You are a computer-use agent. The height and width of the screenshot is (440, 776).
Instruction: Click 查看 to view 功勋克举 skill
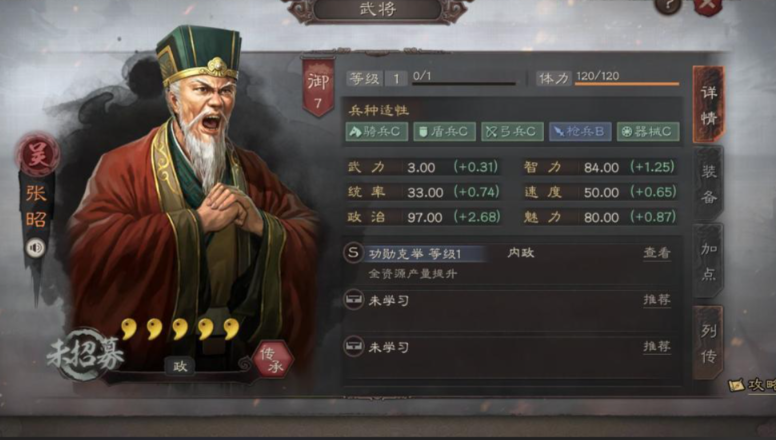coord(657,253)
